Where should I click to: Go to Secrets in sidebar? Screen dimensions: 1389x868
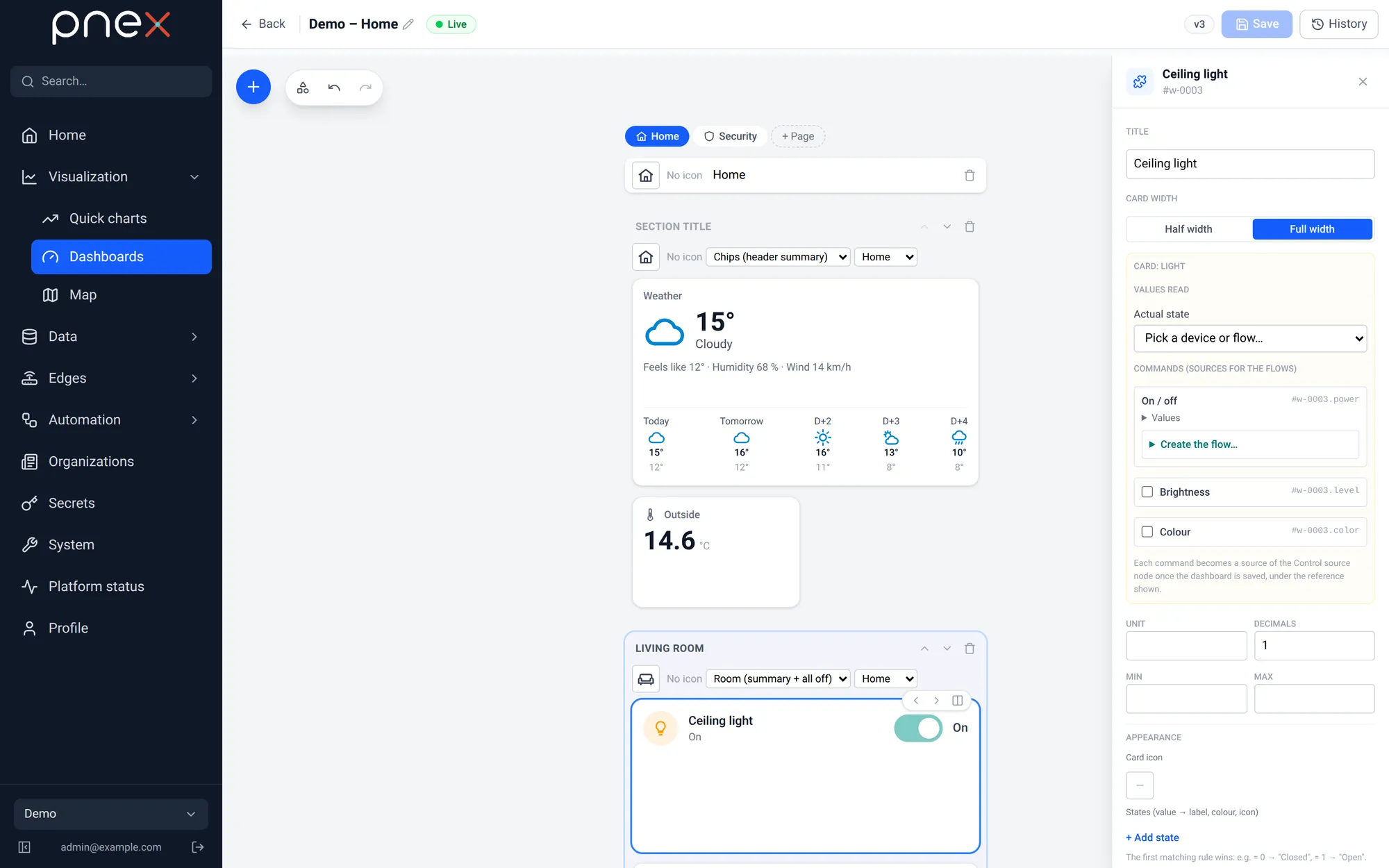pos(111,503)
